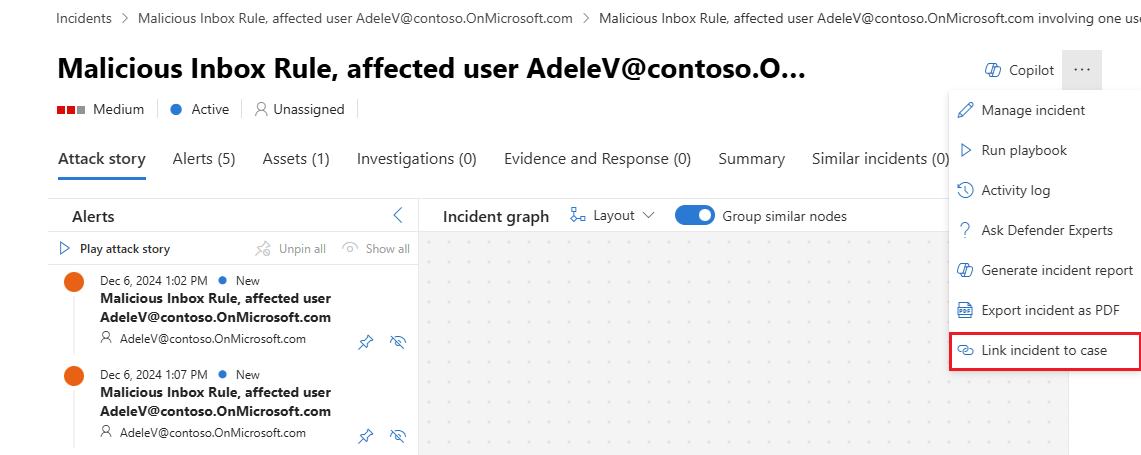Open the three-dot more actions menu
The height and width of the screenshot is (455, 1141).
[1082, 70]
